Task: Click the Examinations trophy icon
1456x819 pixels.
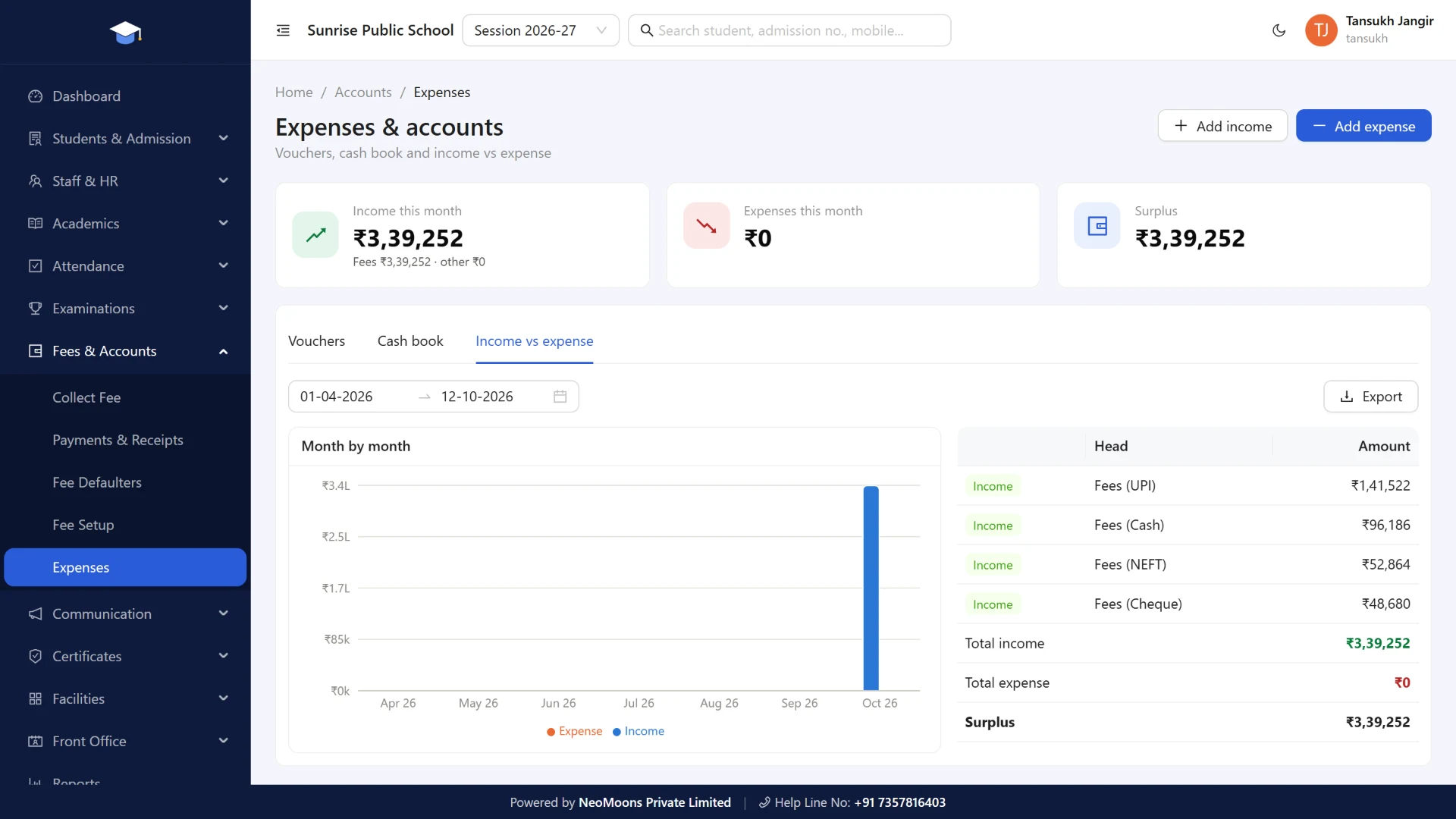Action: click(x=35, y=309)
